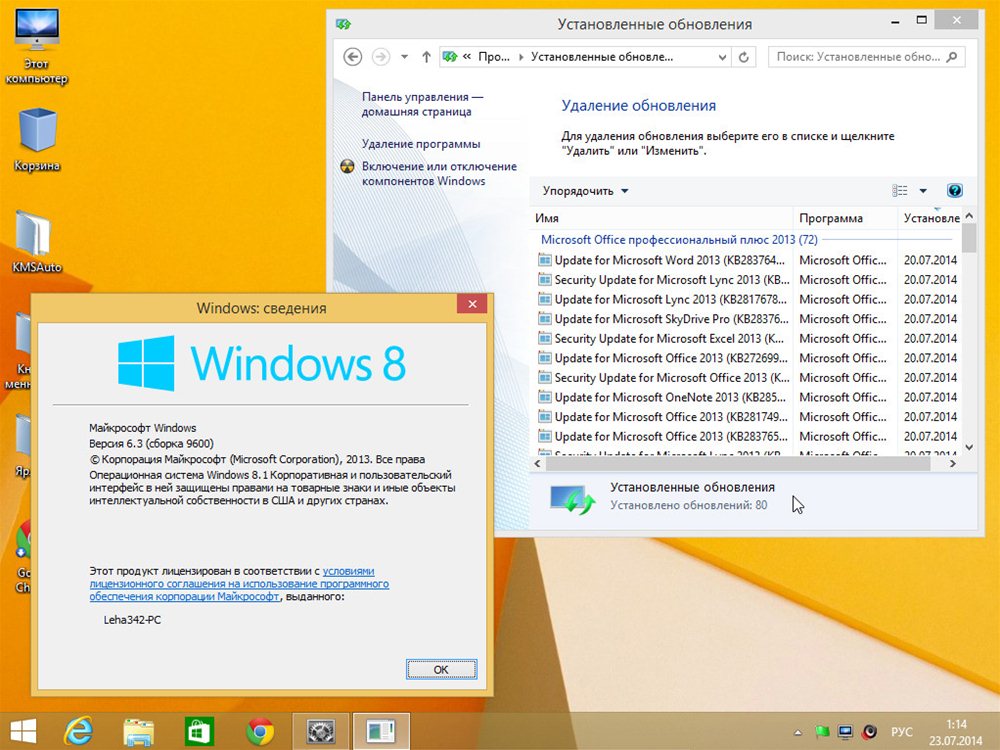This screenshot has height=750, width=1000.
Task: Open Windows Store from the taskbar
Action: (199, 731)
